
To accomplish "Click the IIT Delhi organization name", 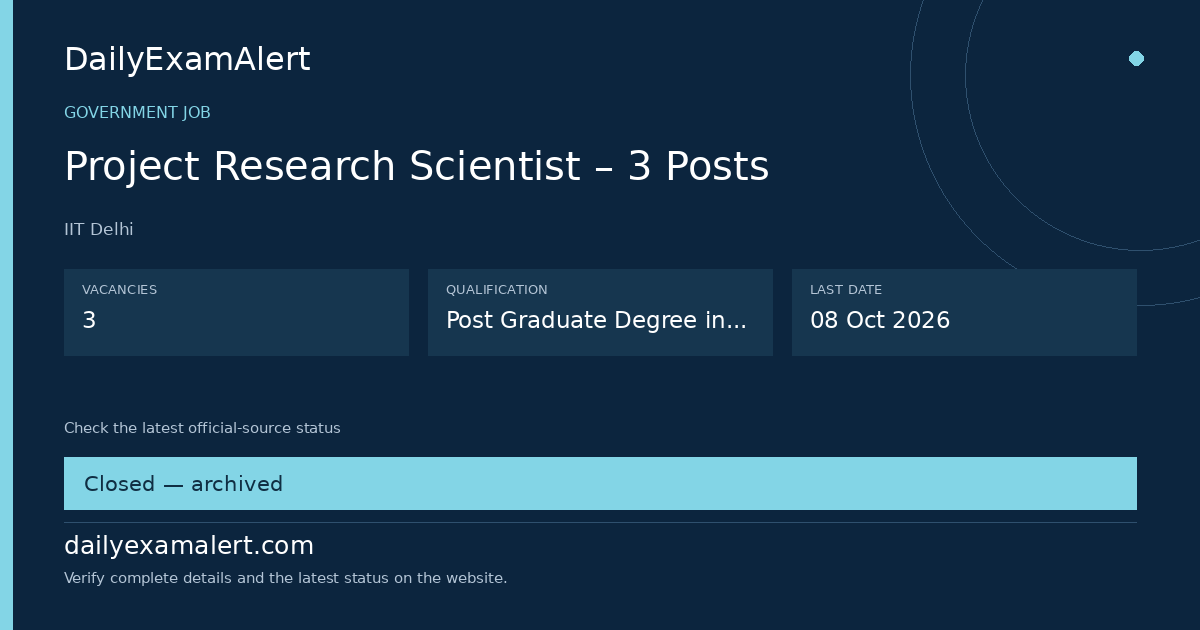I will coord(99,230).
